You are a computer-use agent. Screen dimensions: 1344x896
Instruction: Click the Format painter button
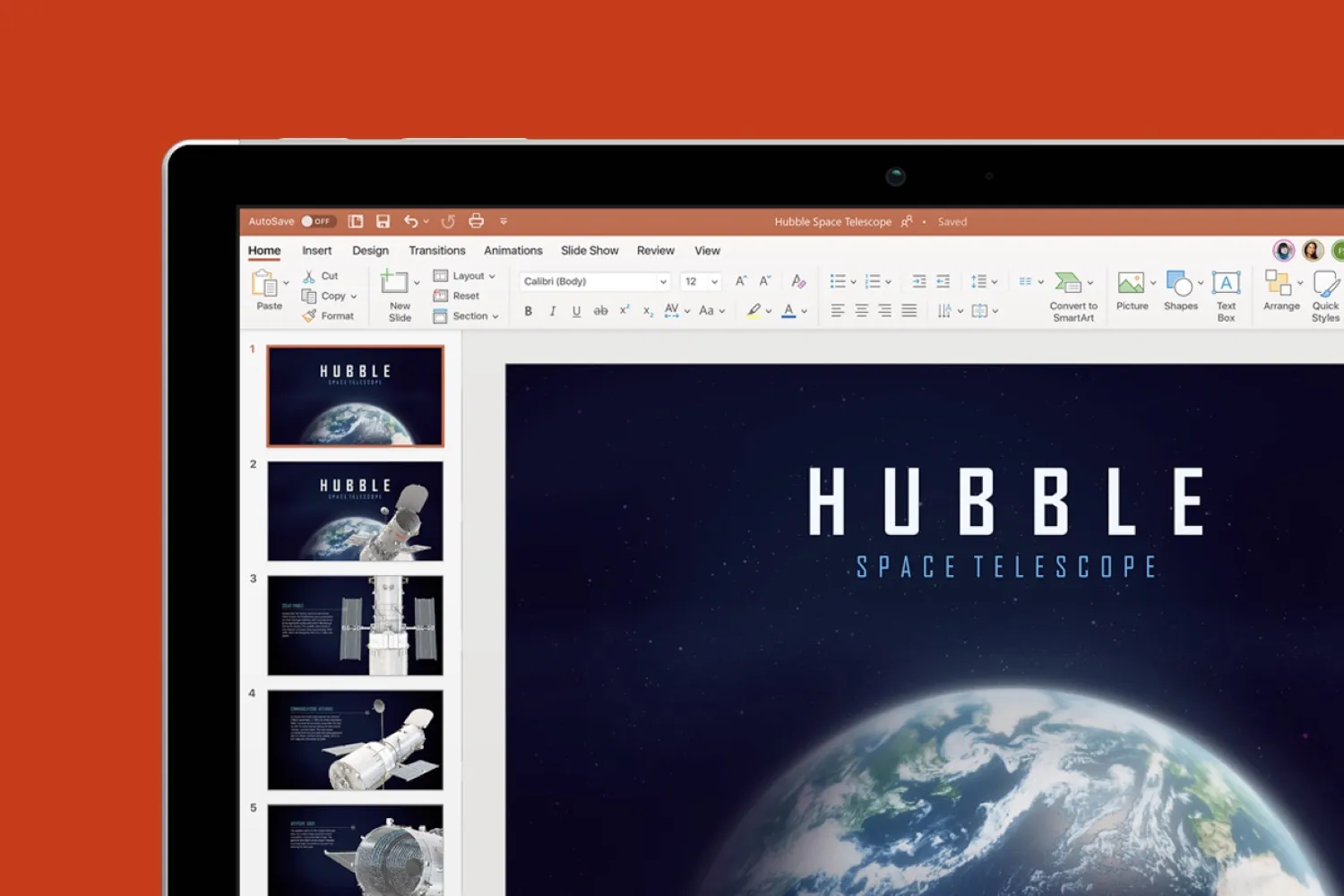[x=328, y=315]
